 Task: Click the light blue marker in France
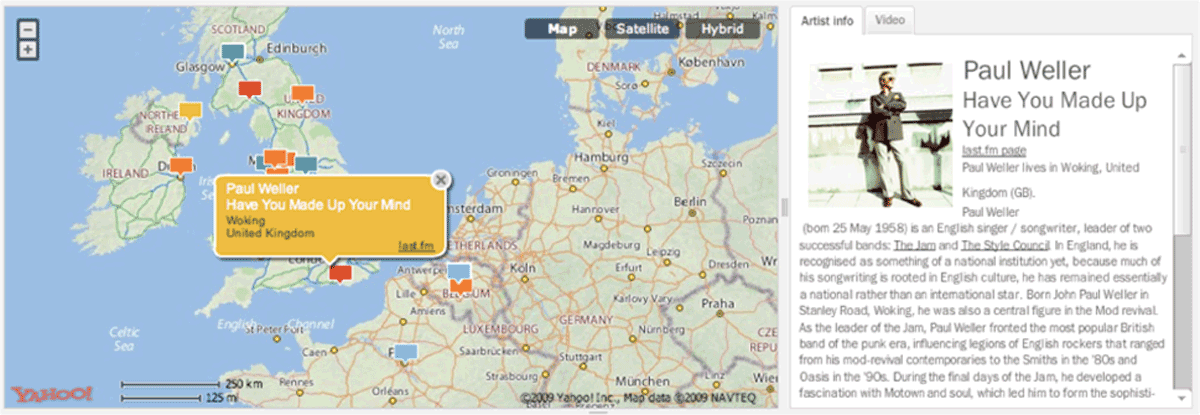click(x=404, y=352)
